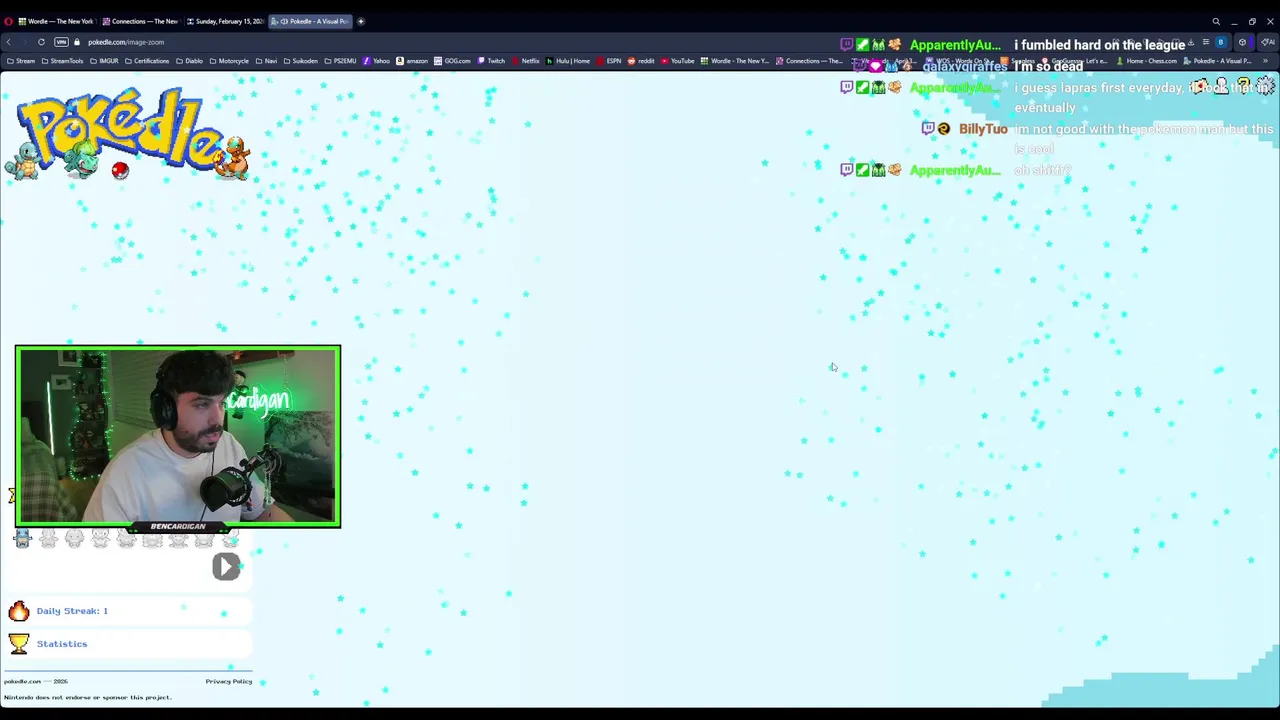Screen dimensions: 1280x720
Task: Open the Stream bookmarks folder
Action: [x=21, y=61]
